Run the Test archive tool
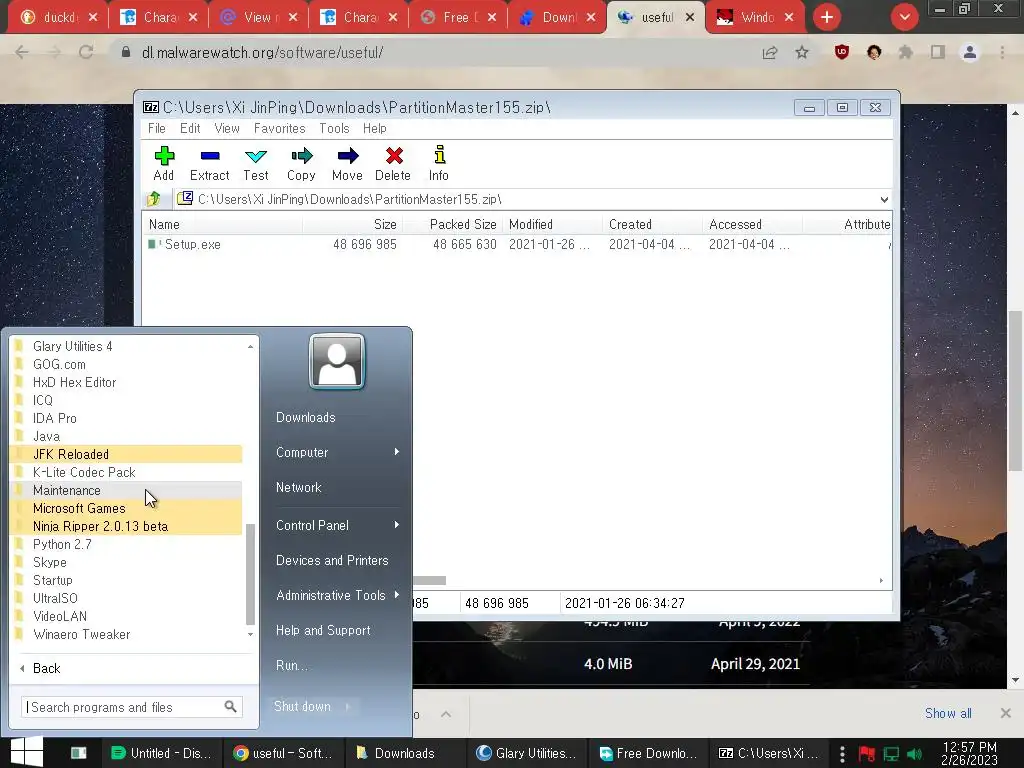 [255, 163]
